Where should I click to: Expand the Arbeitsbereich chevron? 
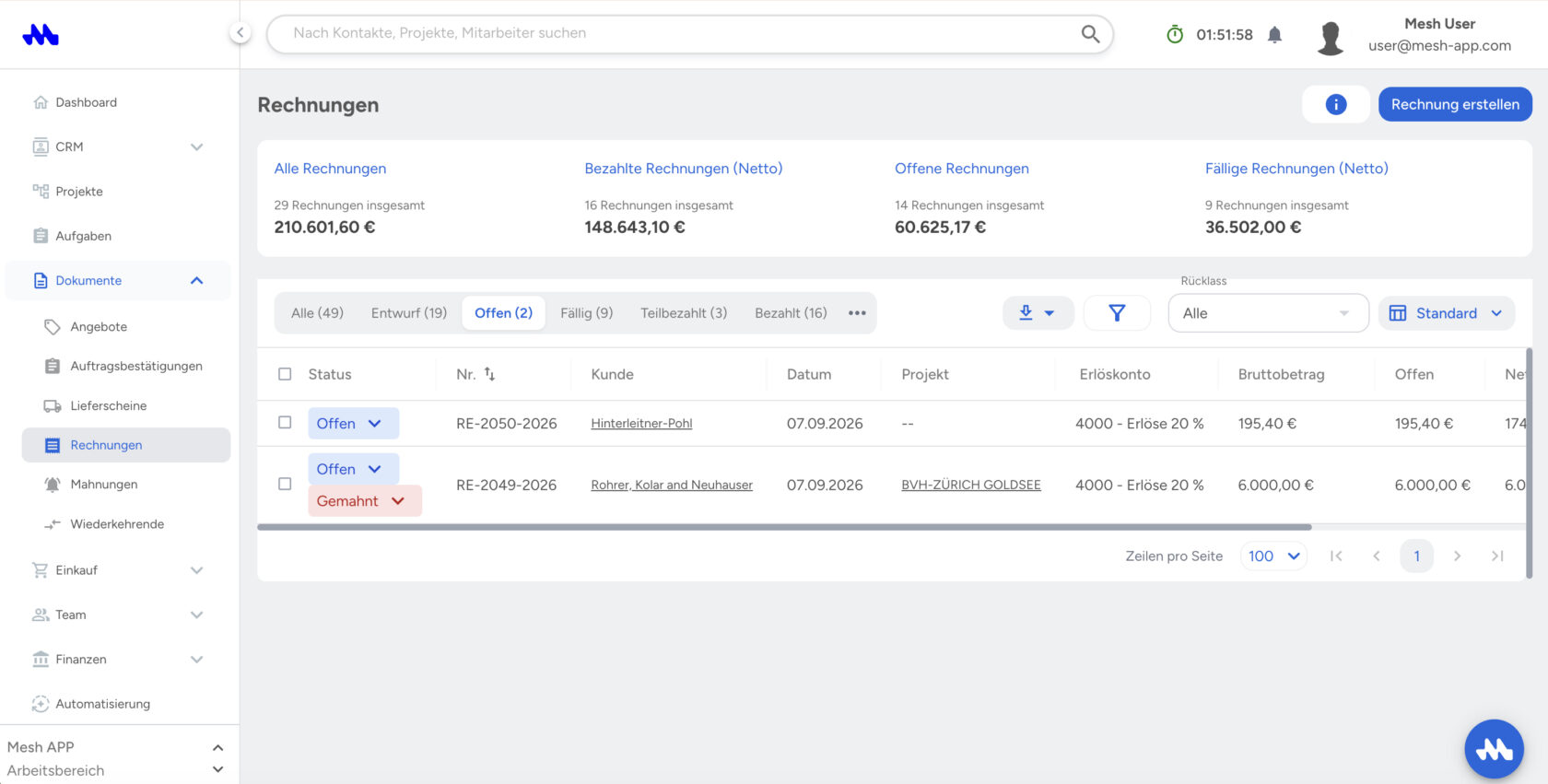click(x=217, y=770)
